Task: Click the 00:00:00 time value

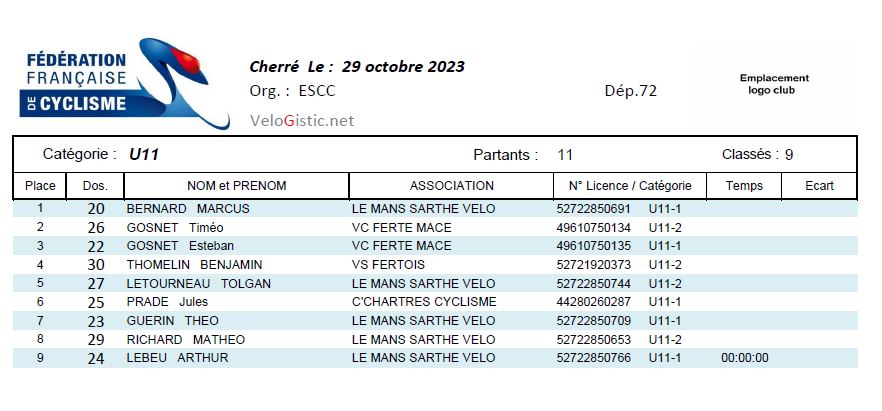Action: 744,358
